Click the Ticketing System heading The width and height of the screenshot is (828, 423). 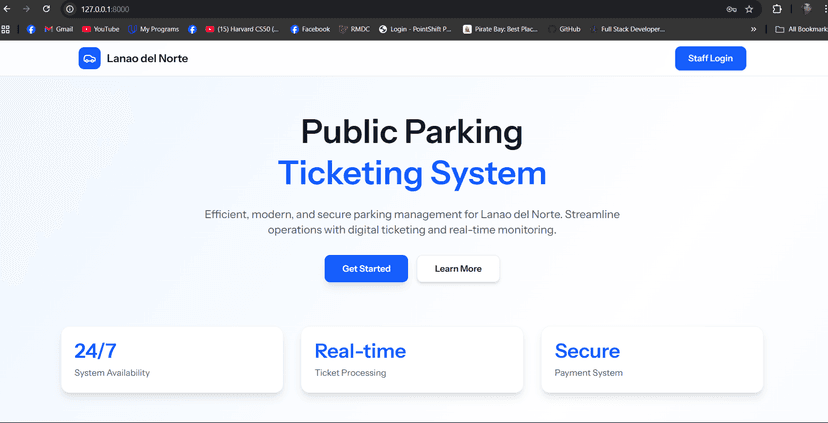(412, 173)
